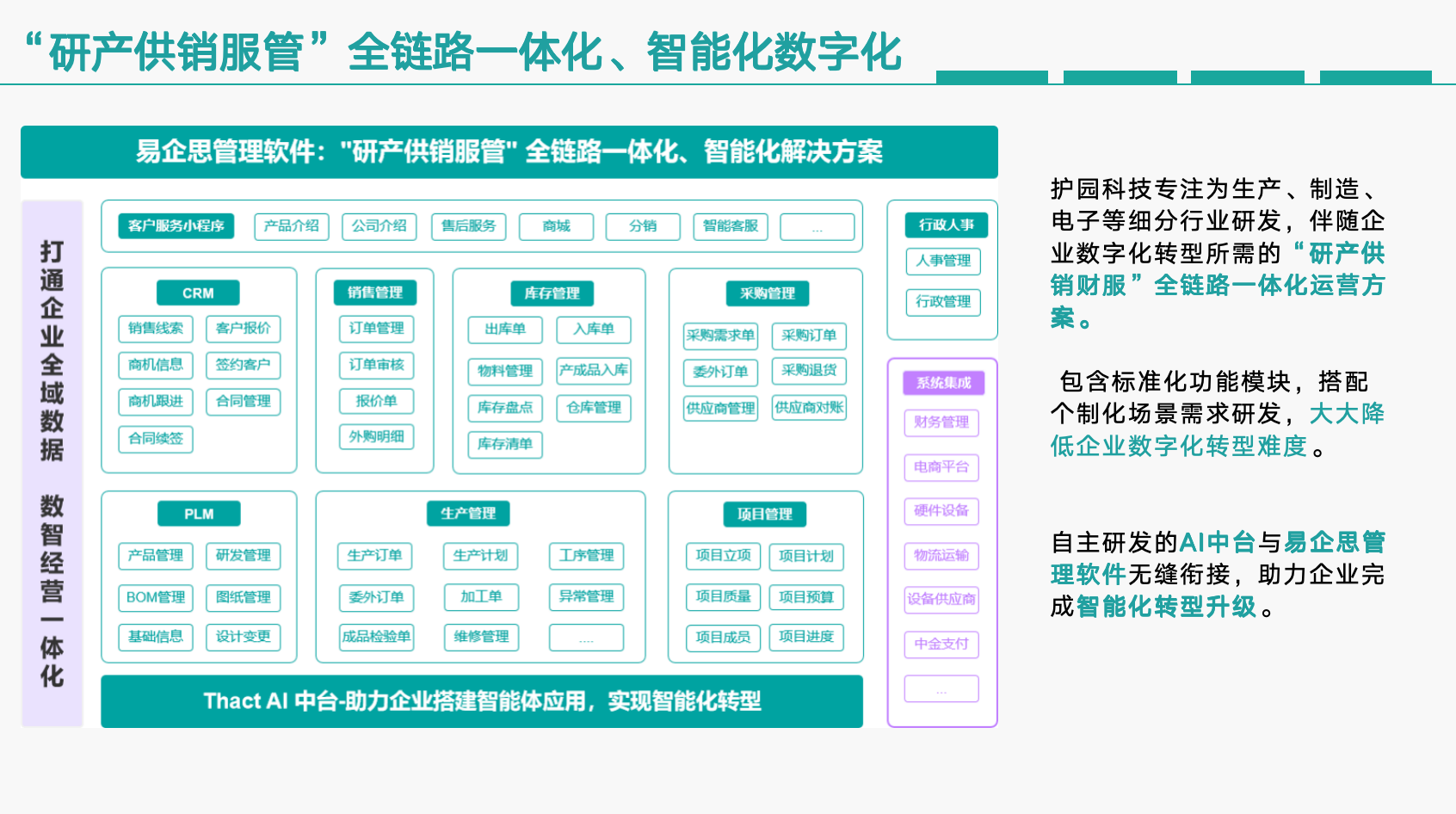Select the 产品介绍 box
Viewport: 1456px width, 814px height.
click(x=292, y=226)
